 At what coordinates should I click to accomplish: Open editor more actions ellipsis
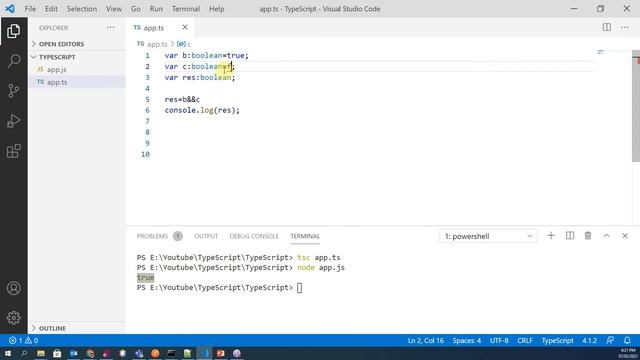(x=625, y=27)
